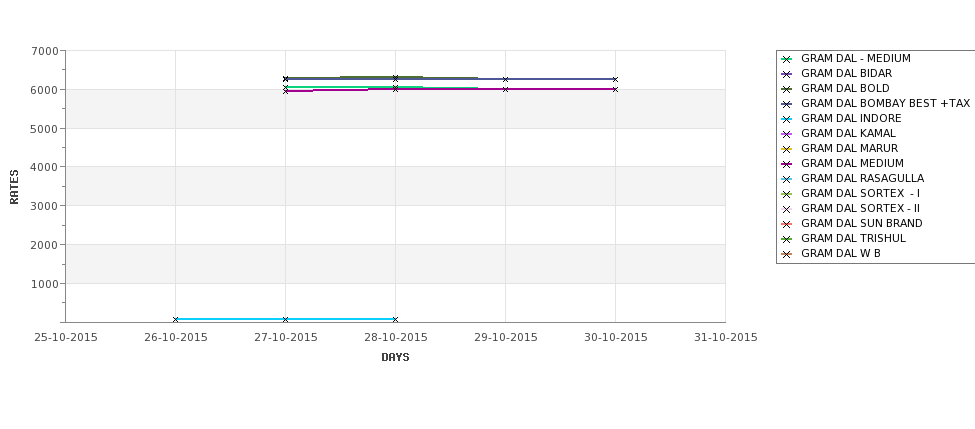Screen dimensions: 975x429
Task: Click the GRAM DAL INDORE legend marker
Action: 786,119
